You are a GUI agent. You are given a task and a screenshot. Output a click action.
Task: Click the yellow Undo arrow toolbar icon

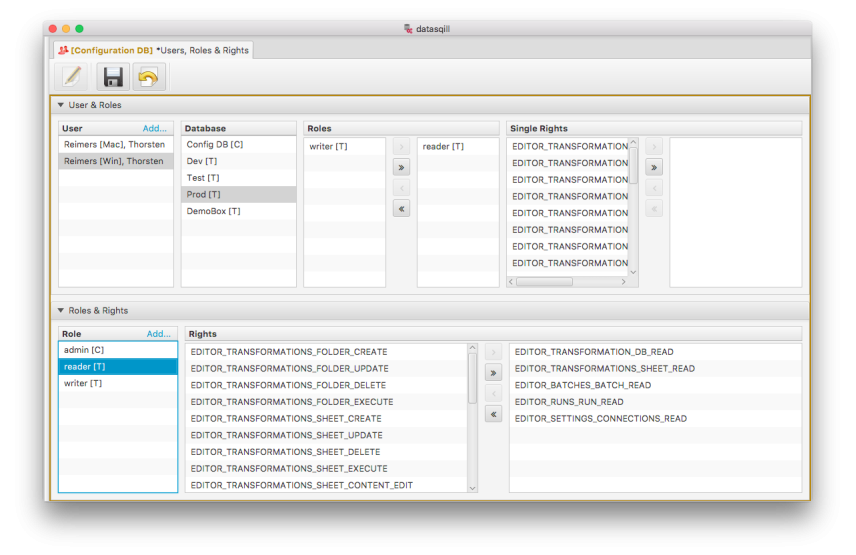pos(149,77)
